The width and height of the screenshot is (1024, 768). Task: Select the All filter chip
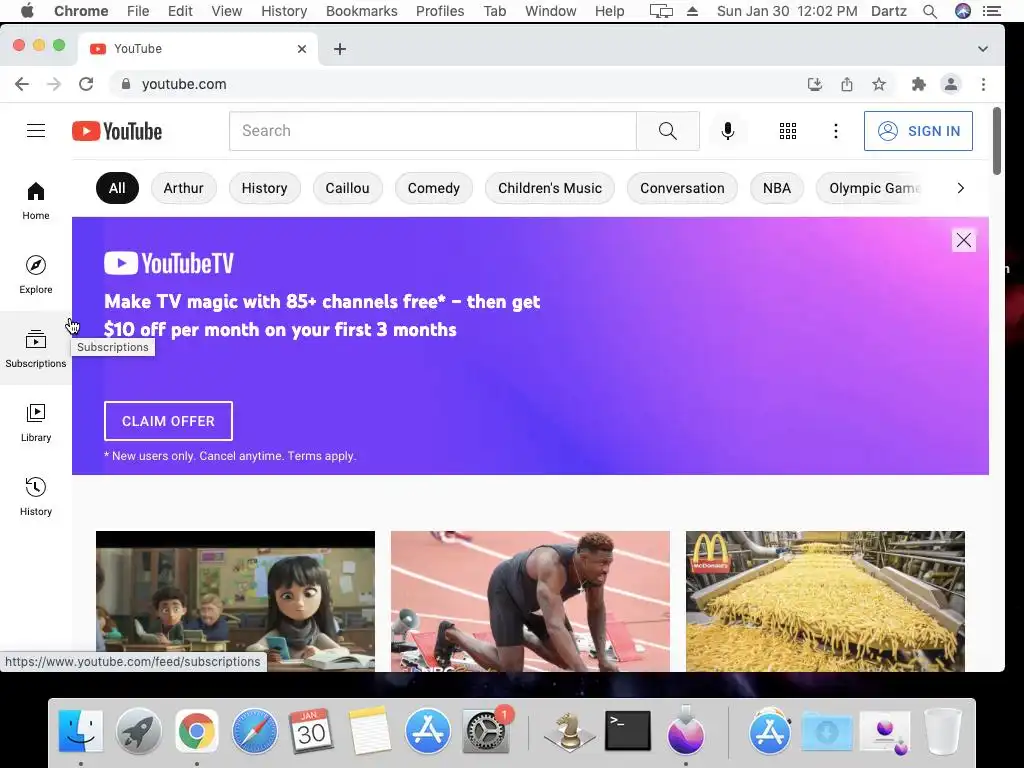coord(117,188)
